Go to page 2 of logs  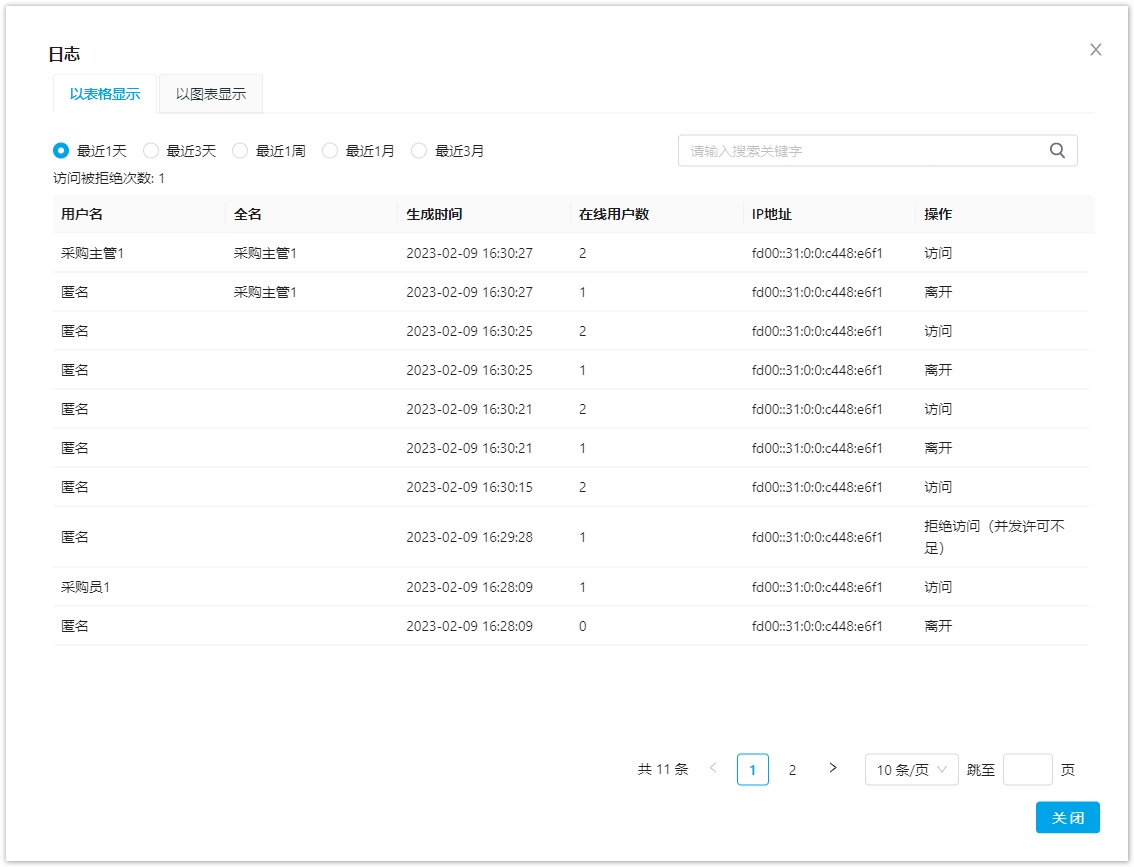pyautogui.click(x=792, y=770)
